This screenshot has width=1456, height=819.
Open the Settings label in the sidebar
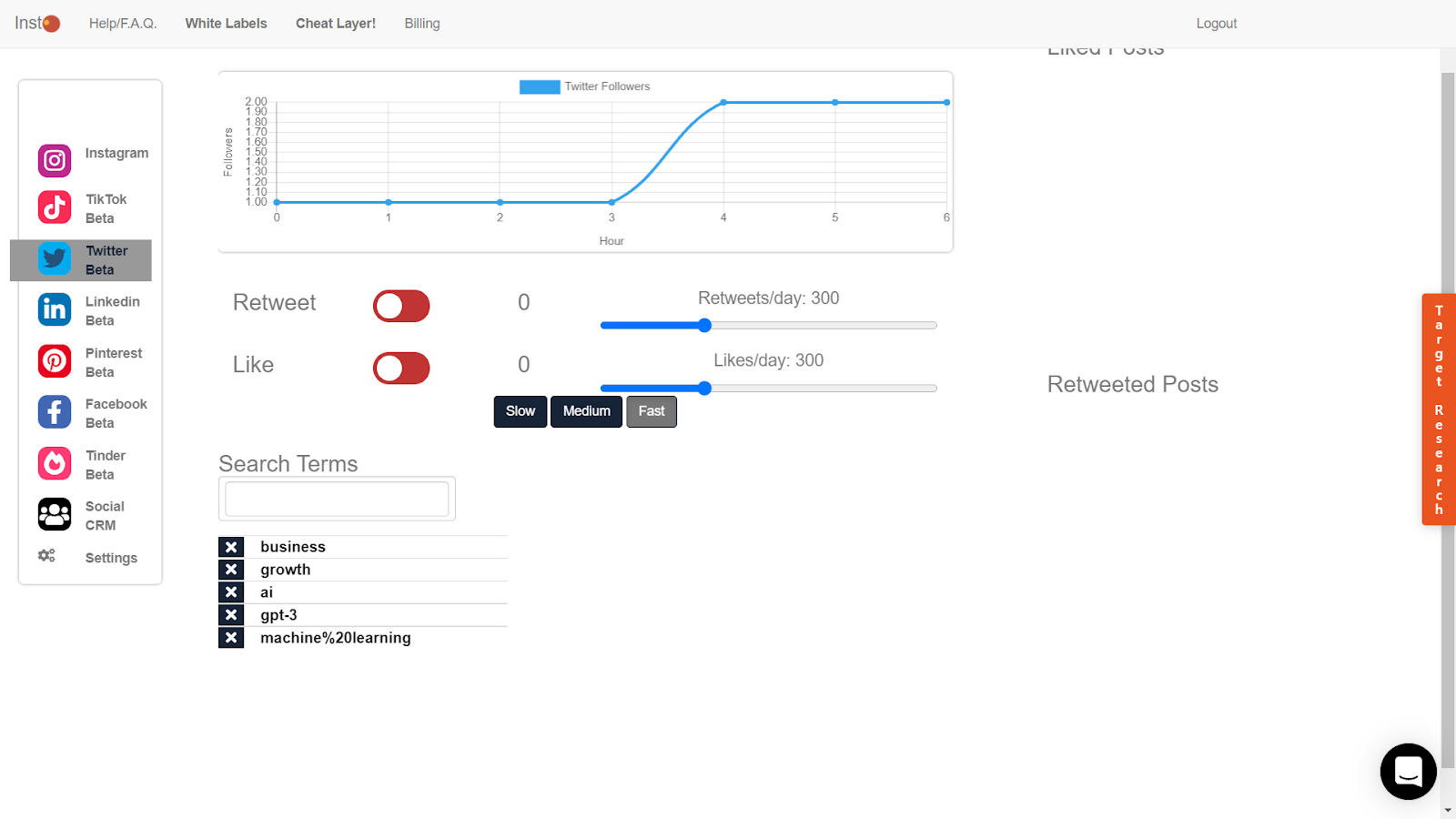[x=111, y=558]
